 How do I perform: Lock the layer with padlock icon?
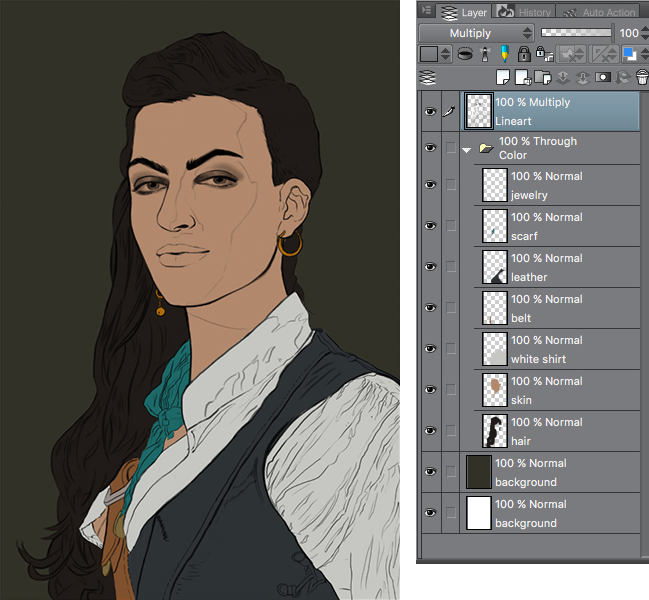(x=524, y=55)
